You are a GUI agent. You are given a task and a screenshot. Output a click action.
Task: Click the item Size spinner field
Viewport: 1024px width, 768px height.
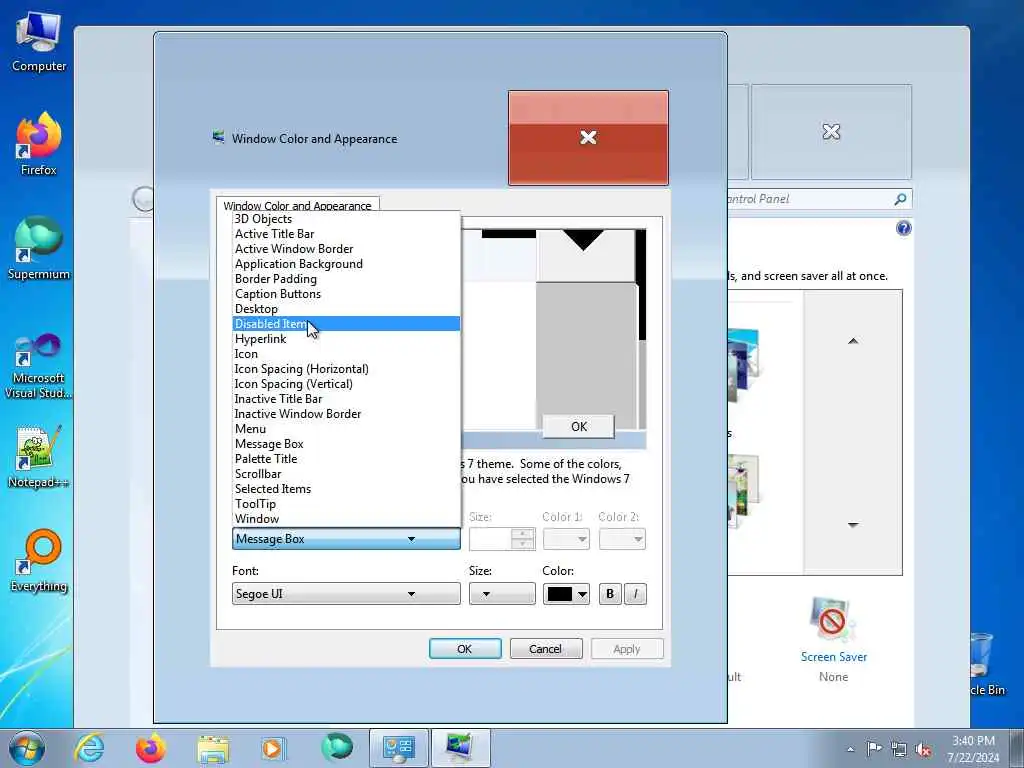coord(502,539)
